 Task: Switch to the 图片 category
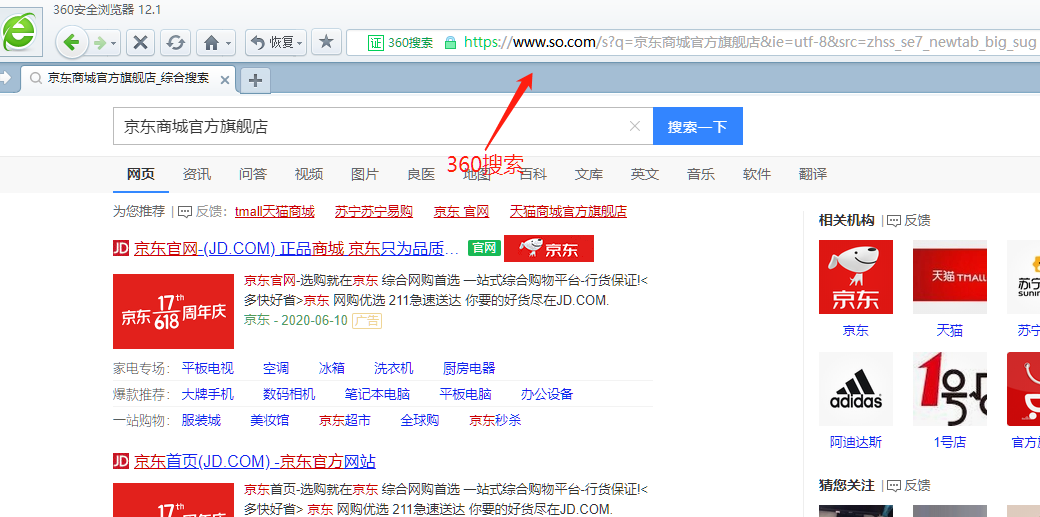365,175
